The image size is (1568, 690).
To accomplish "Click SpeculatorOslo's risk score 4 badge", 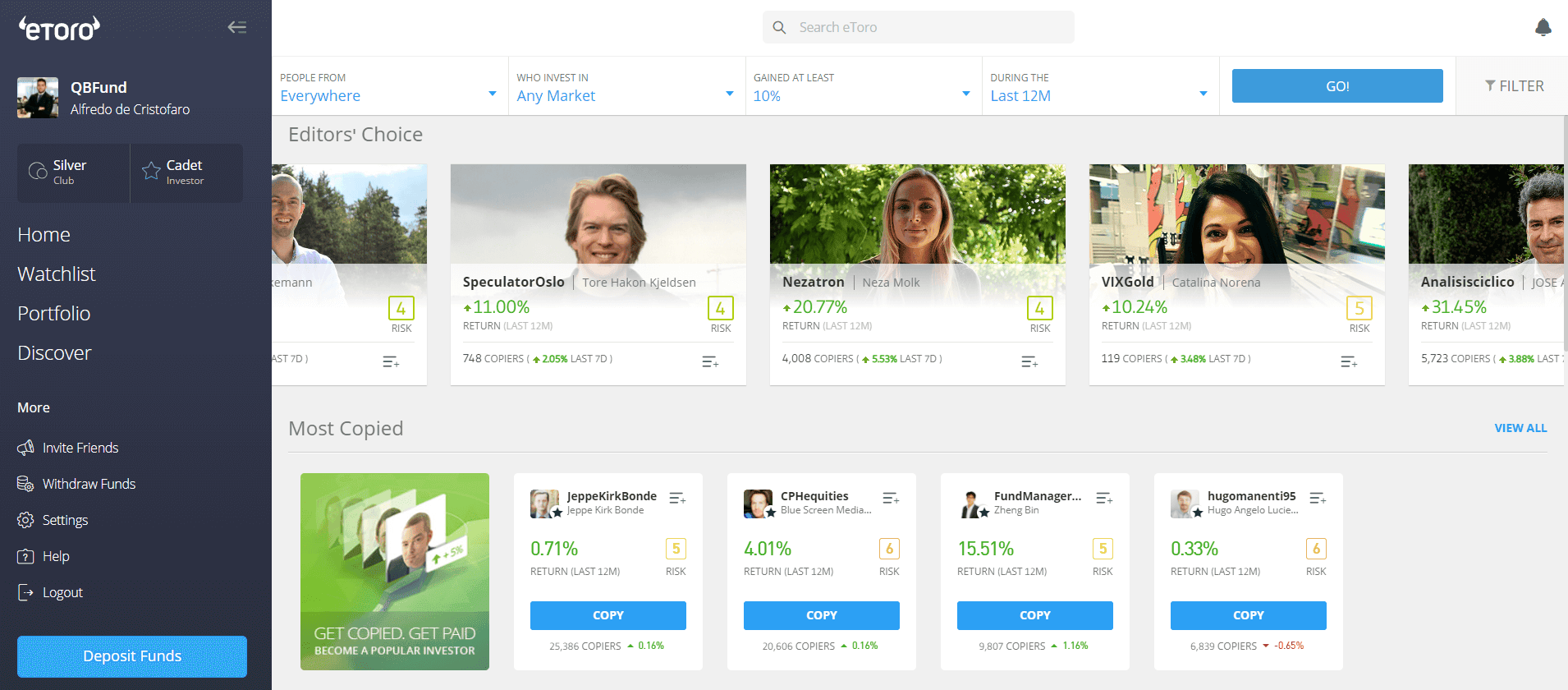I will pyautogui.click(x=721, y=308).
